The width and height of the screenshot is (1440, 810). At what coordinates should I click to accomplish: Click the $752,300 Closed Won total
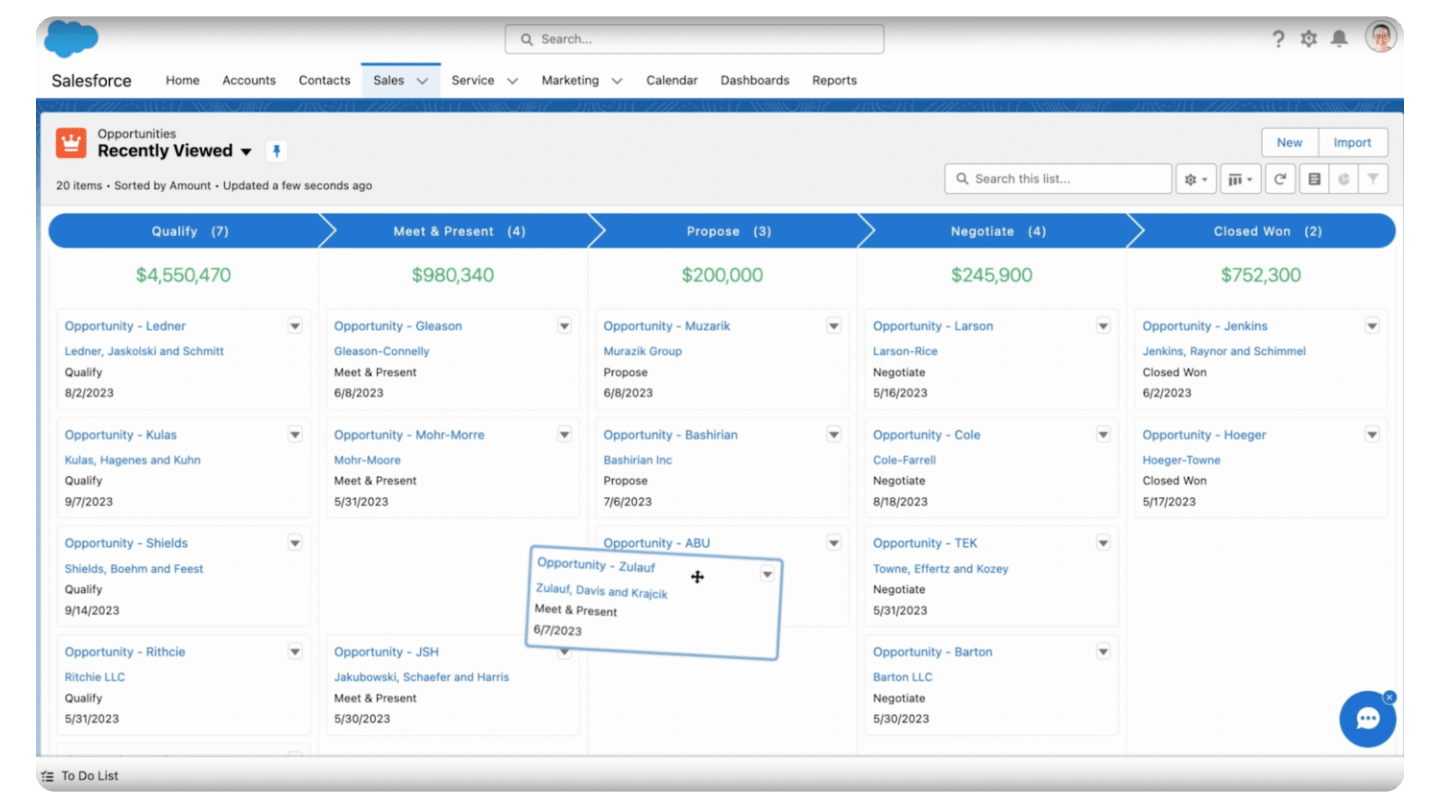coord(1261,275)
